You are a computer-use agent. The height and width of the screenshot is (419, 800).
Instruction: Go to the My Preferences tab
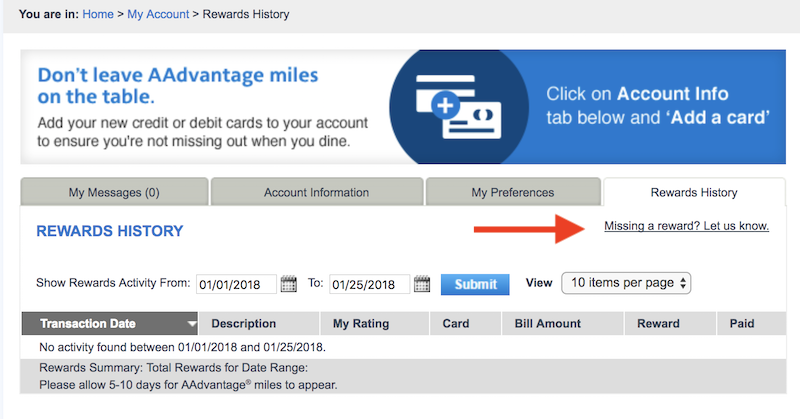pyautogui.click(x=513, y=192)
